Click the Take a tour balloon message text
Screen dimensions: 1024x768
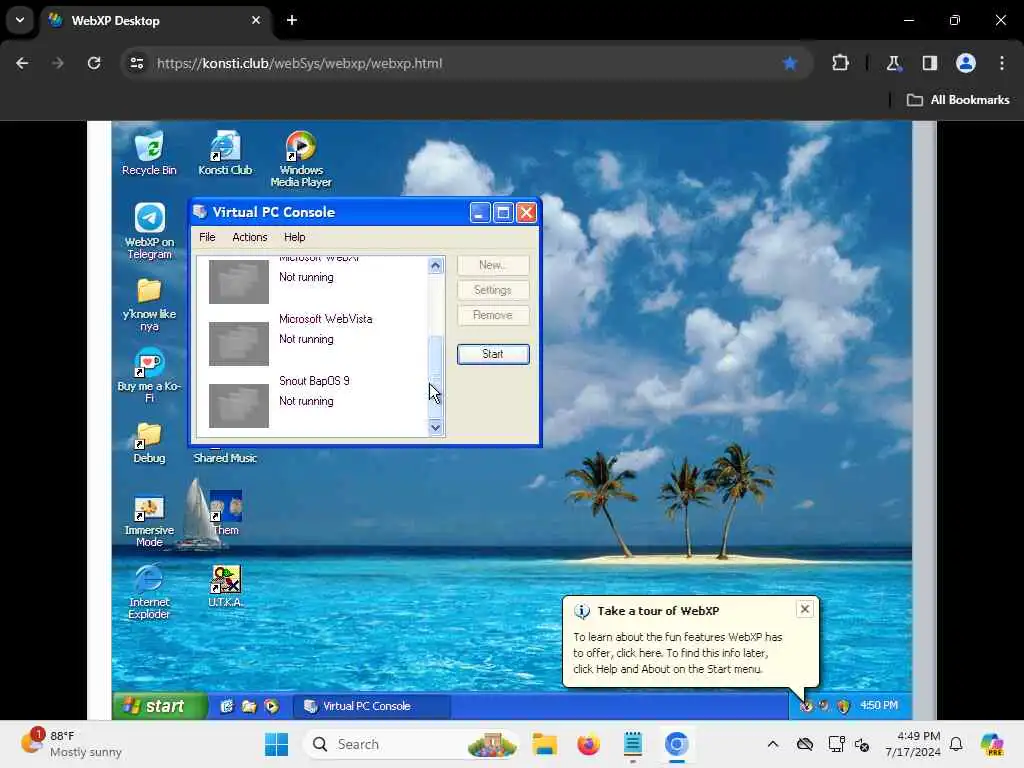coord(677,652)
